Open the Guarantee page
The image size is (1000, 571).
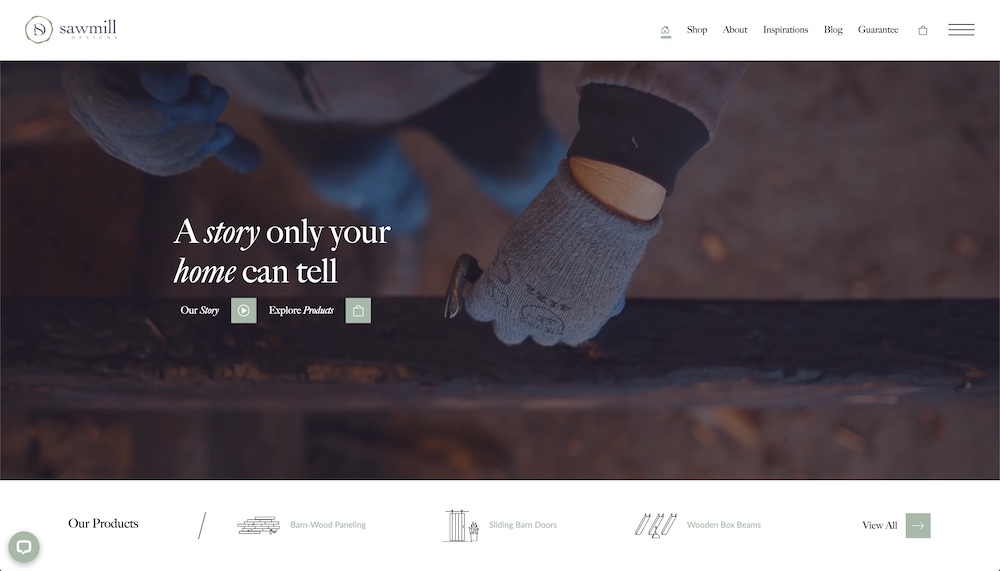[878, 29]
